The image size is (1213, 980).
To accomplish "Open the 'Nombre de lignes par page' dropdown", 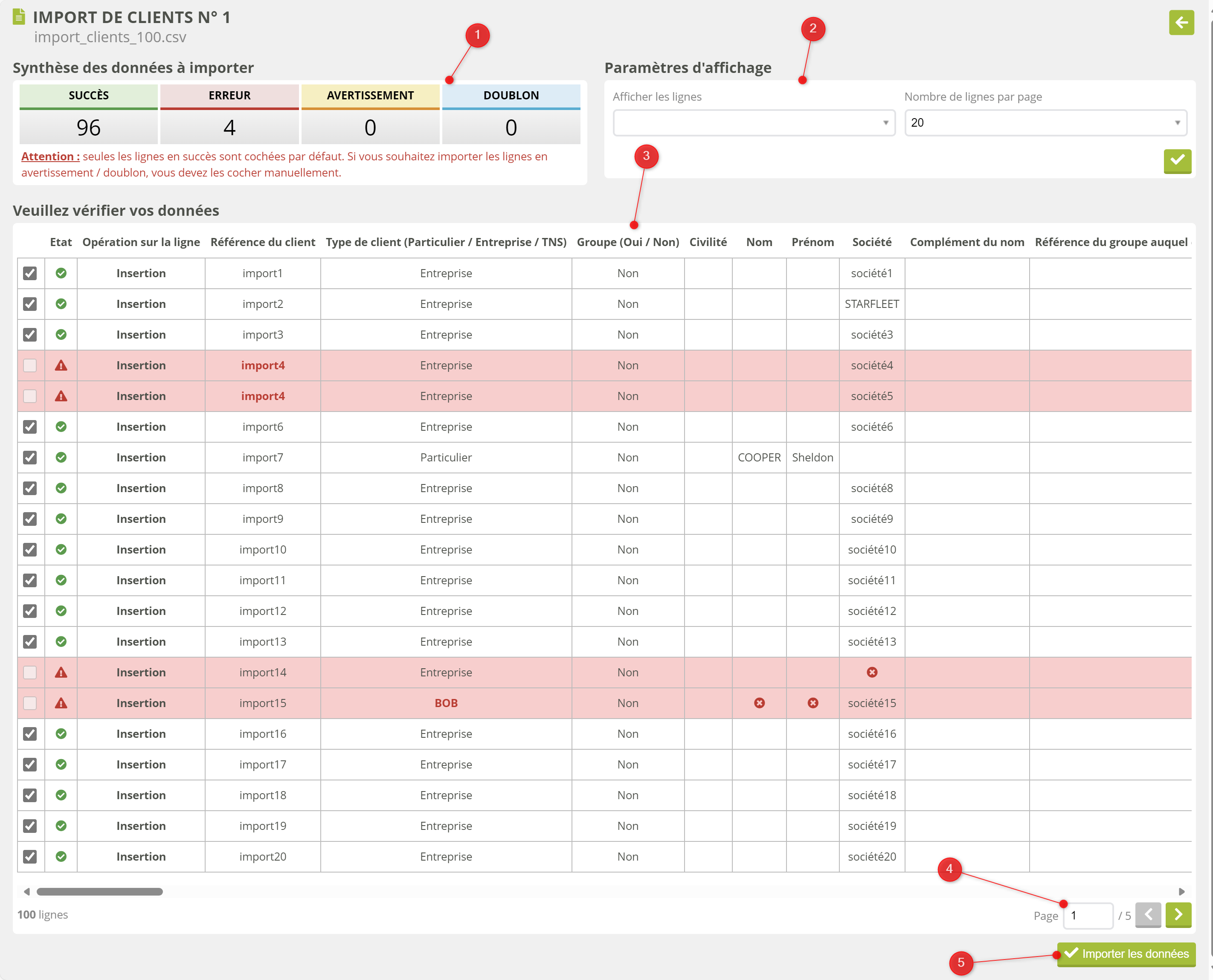I will [x=1045, y=122].
